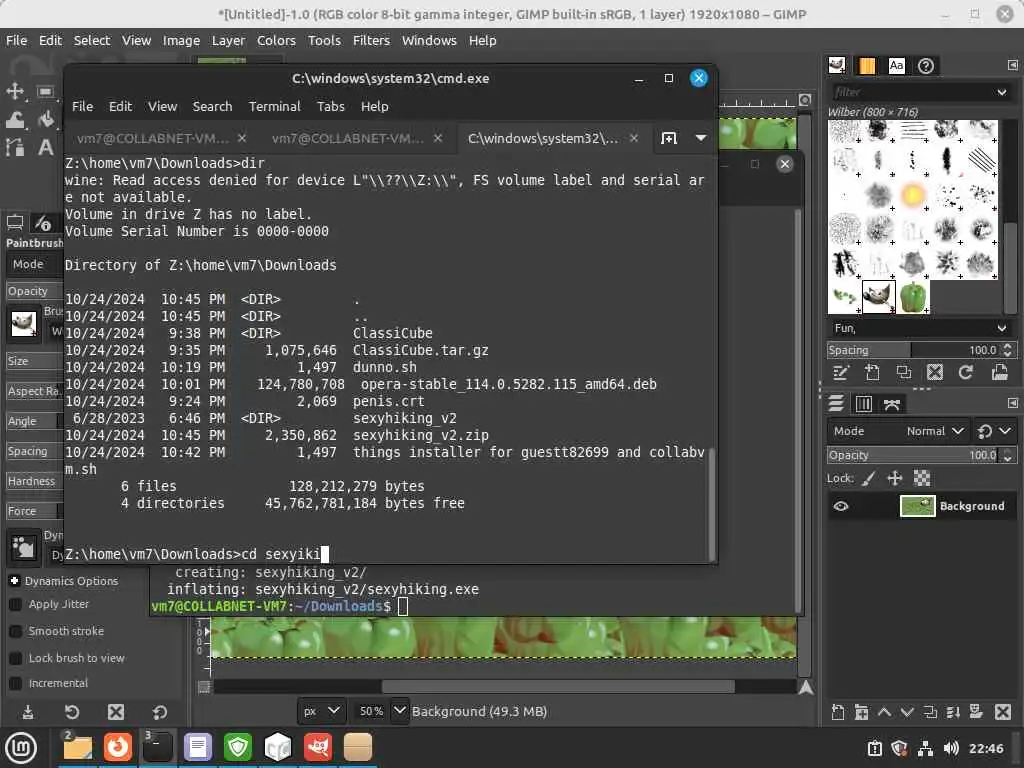Enable the Incremental checkbox
Viewport: 1024px width, 768px height.
coord(16,684)
